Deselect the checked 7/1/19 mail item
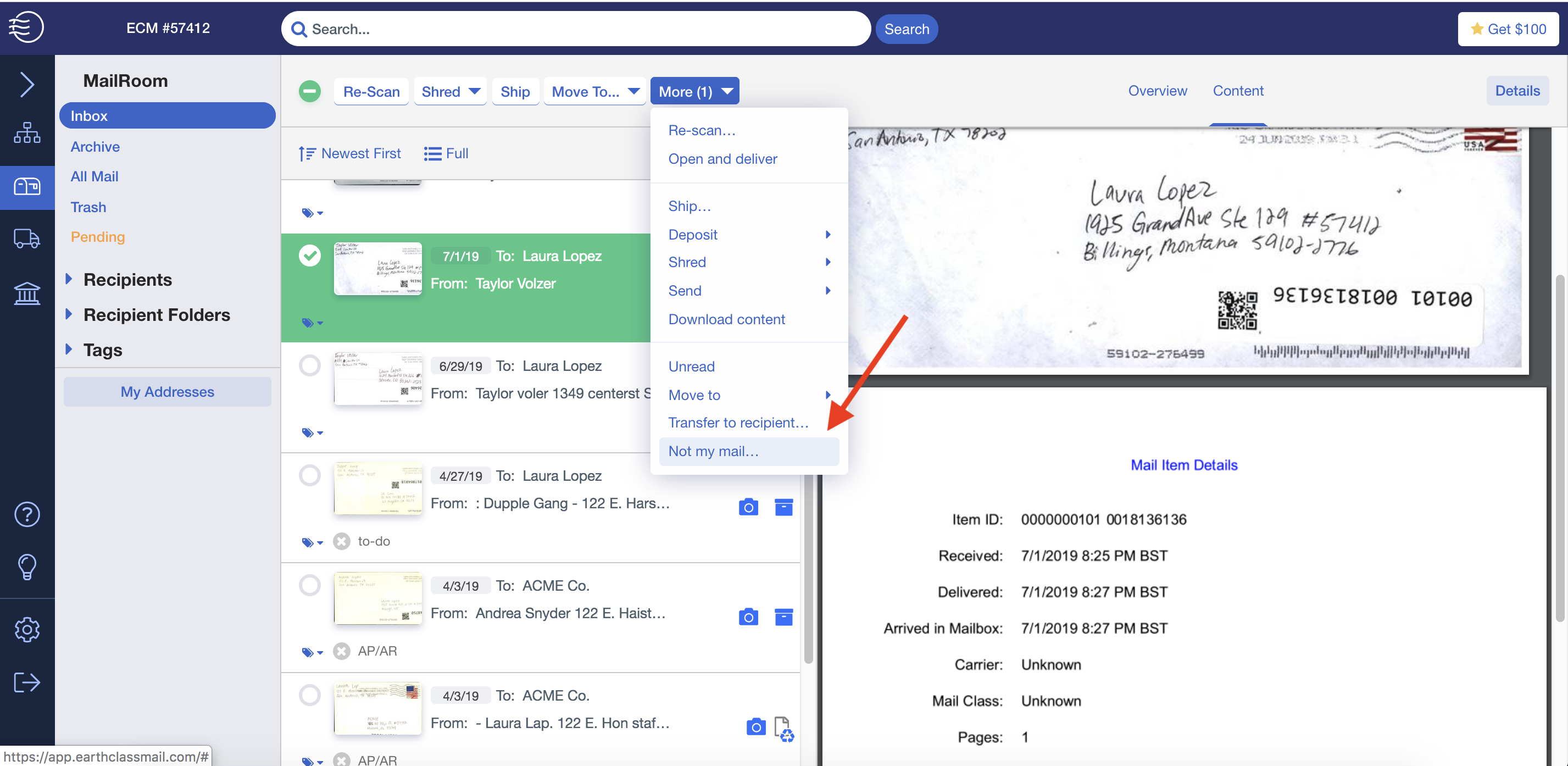The image size is (1568, 766). (310, 256)
